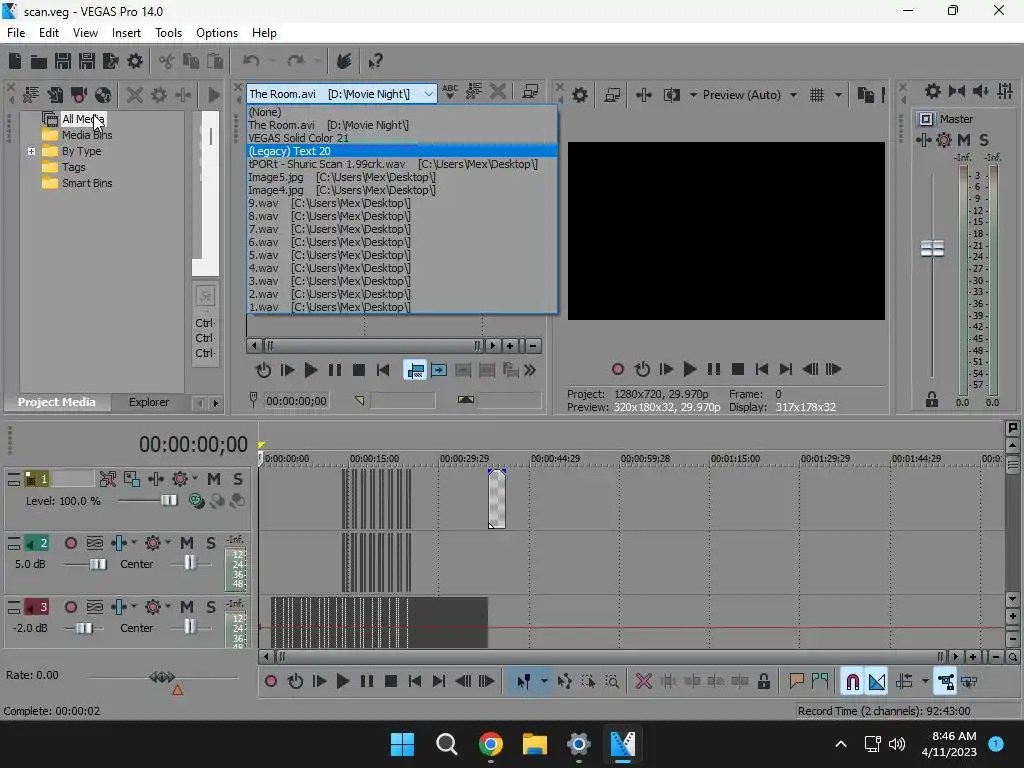
Task: Open the editing tool dropdown arrow
Action: (x=544, y=682)
